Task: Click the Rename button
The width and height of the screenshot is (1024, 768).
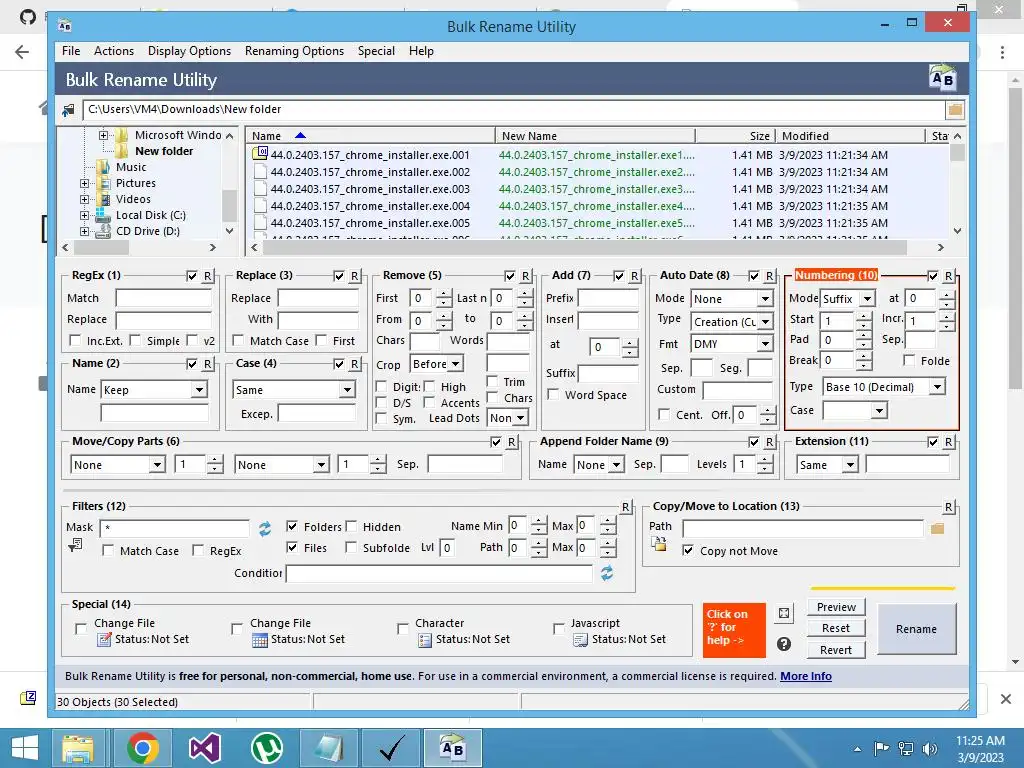Action: coord(916,629)
